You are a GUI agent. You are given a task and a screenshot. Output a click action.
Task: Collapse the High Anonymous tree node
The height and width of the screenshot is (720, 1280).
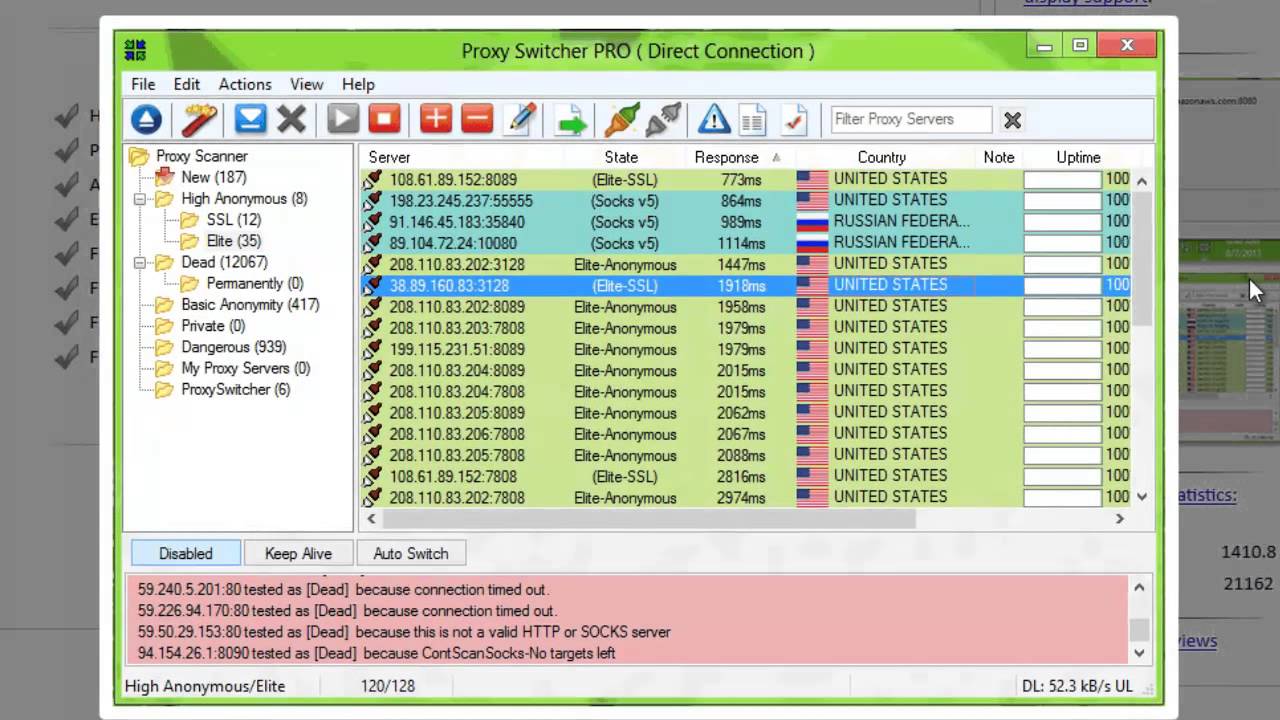pyautogui.click(x=140, y=199)
